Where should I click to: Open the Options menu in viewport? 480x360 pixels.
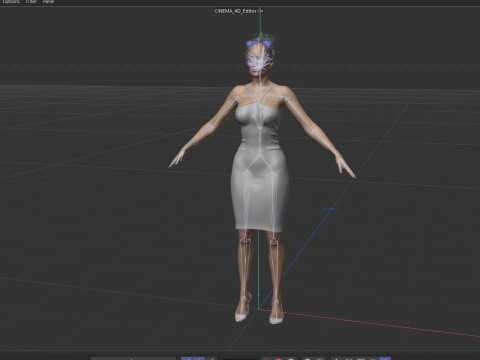11,2
